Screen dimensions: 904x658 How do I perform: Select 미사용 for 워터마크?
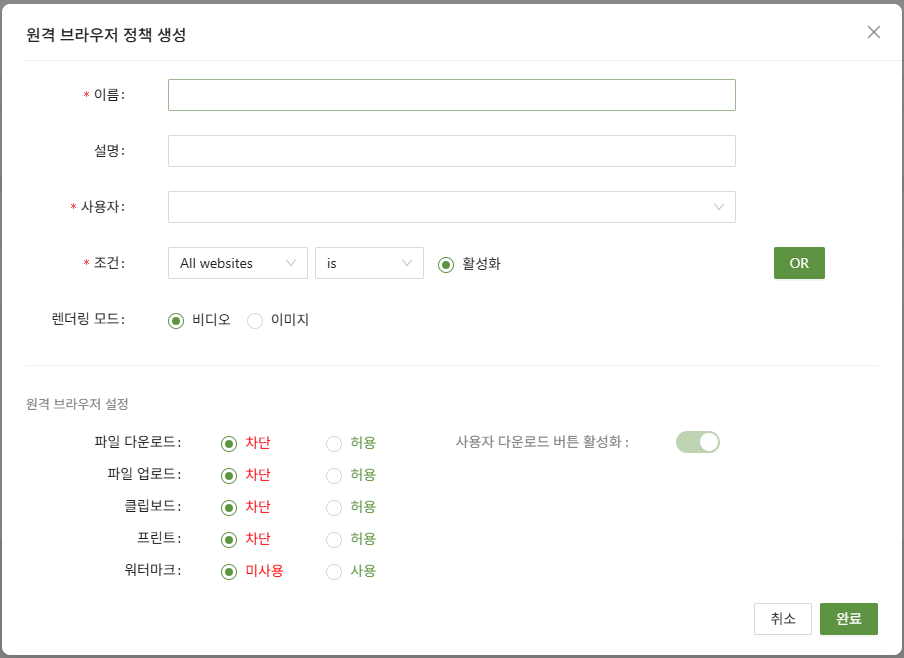coord(229,571)
